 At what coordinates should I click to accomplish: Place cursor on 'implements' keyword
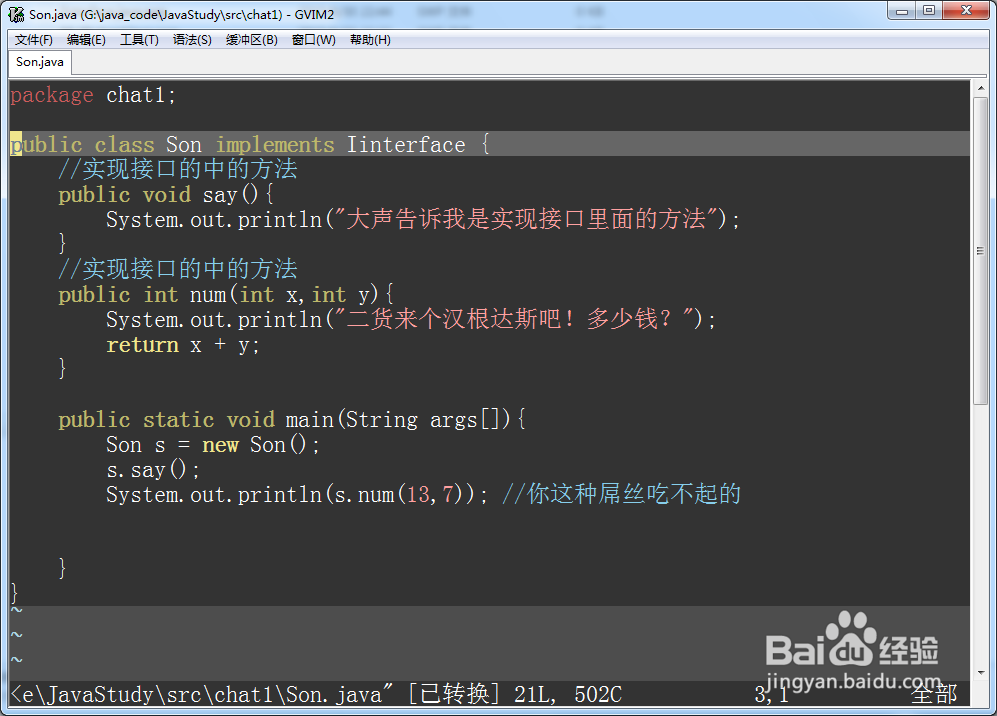point(275,145)
